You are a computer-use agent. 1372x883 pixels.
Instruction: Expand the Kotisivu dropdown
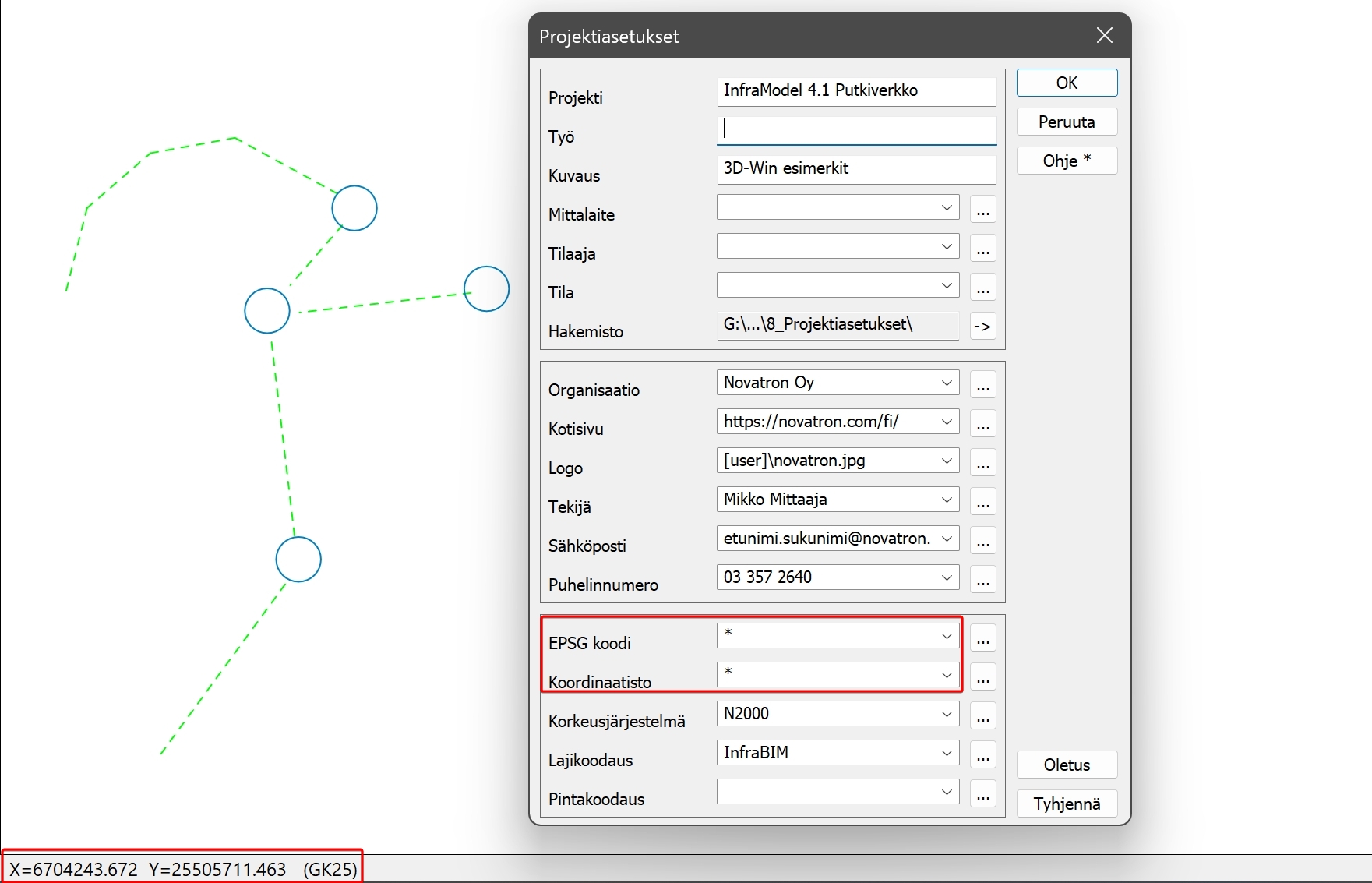[x=947, y=422]
